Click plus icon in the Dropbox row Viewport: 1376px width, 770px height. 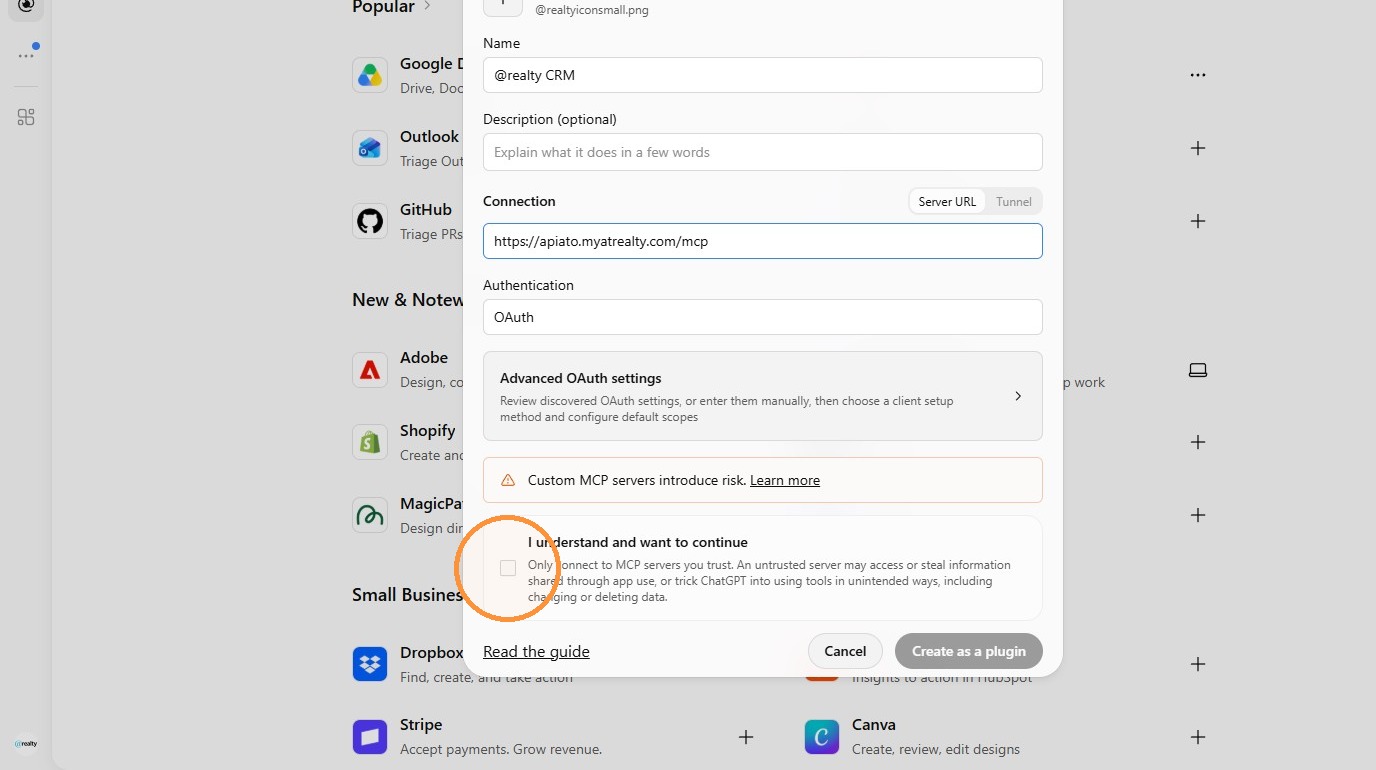pyautogui.click(x=1198, y=664)
